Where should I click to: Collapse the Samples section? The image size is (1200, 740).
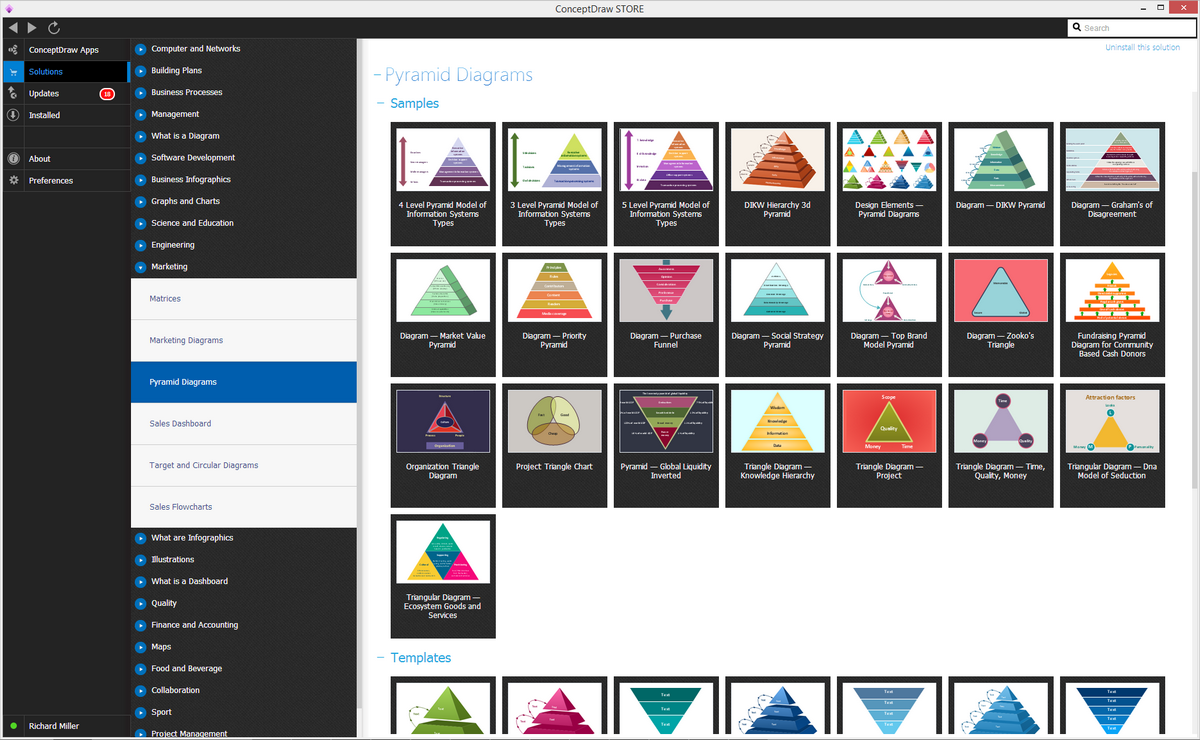[381, 103]
